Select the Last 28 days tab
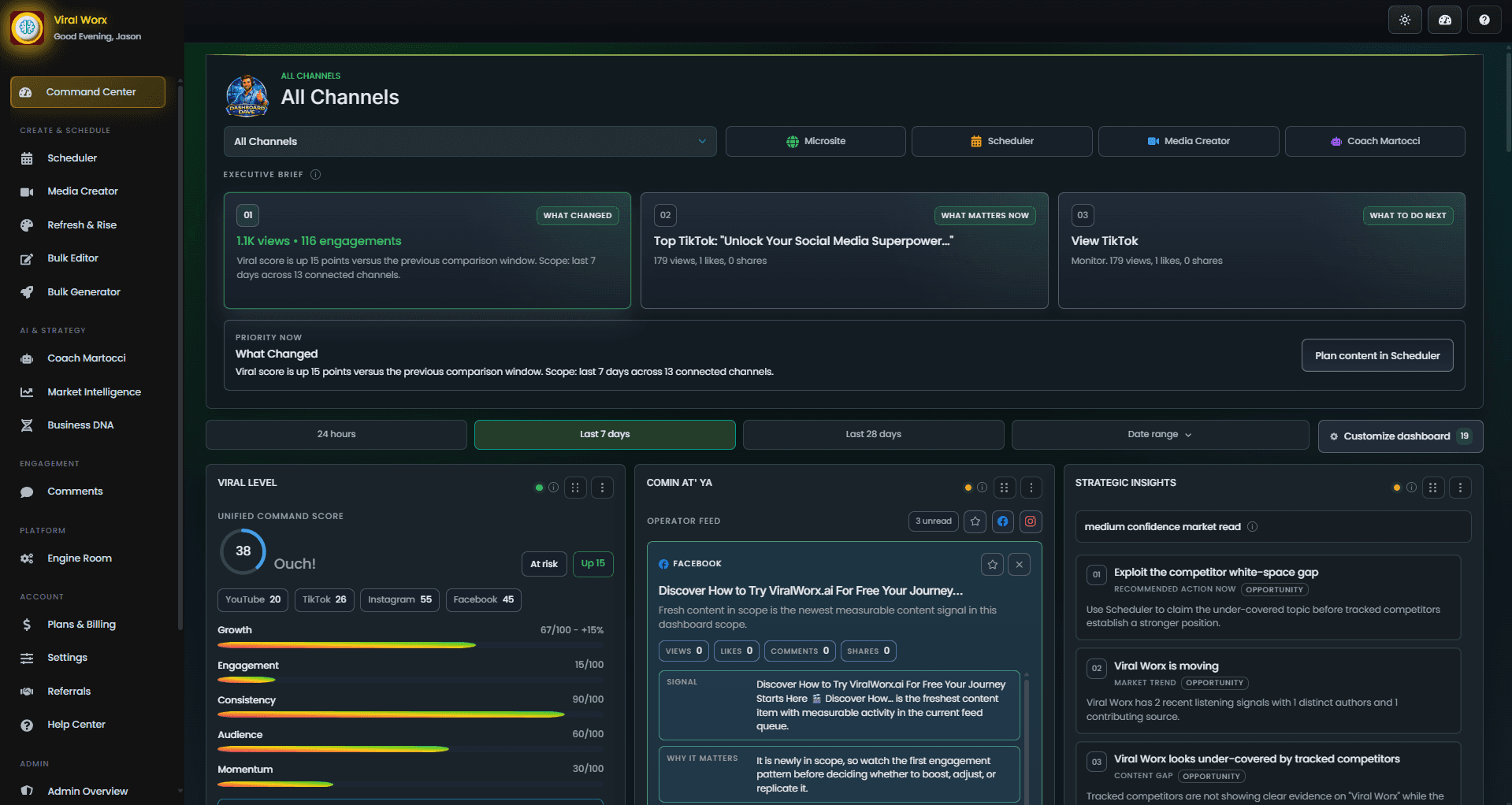Viewport: 1512px width, 805px height. tap(873, 435)
